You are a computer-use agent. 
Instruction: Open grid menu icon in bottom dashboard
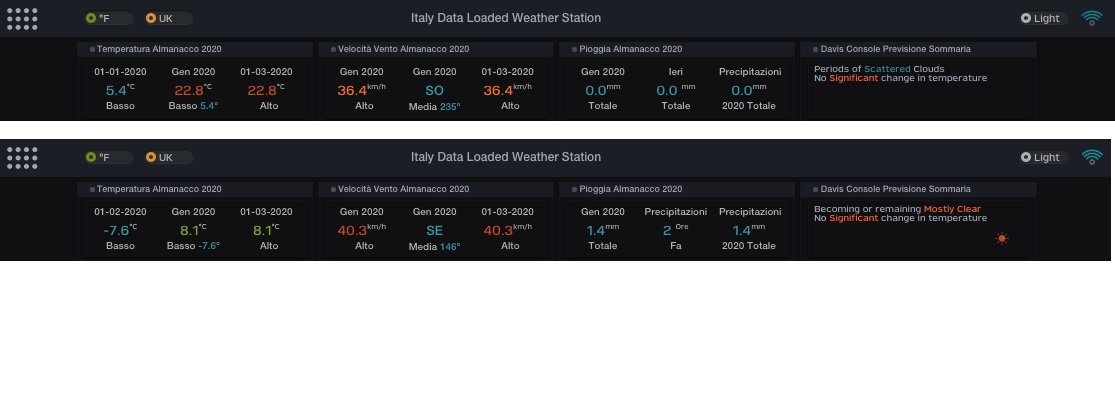point(22,157)
